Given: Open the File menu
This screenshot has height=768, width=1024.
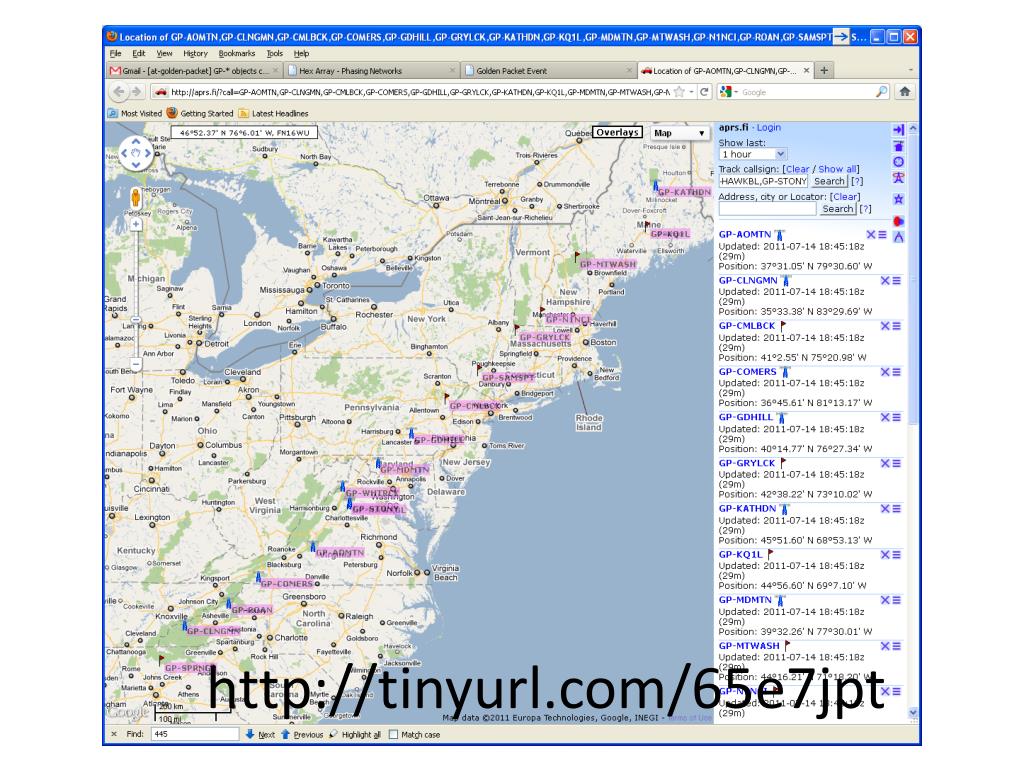Looking at the screenshot, I should point(116,54).
